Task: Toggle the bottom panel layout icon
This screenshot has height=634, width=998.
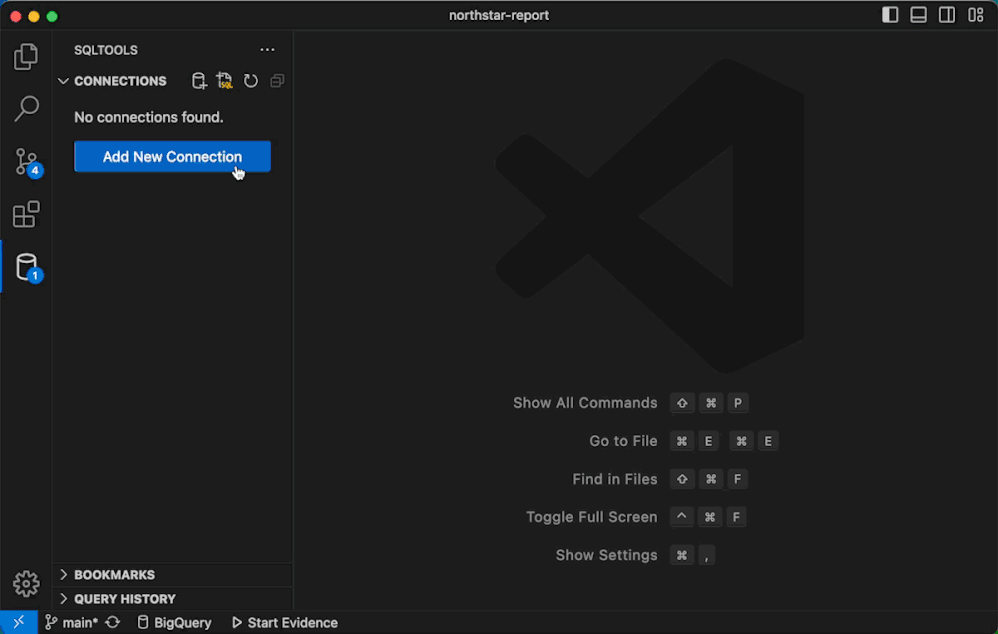Action: [x=918, y=15]
